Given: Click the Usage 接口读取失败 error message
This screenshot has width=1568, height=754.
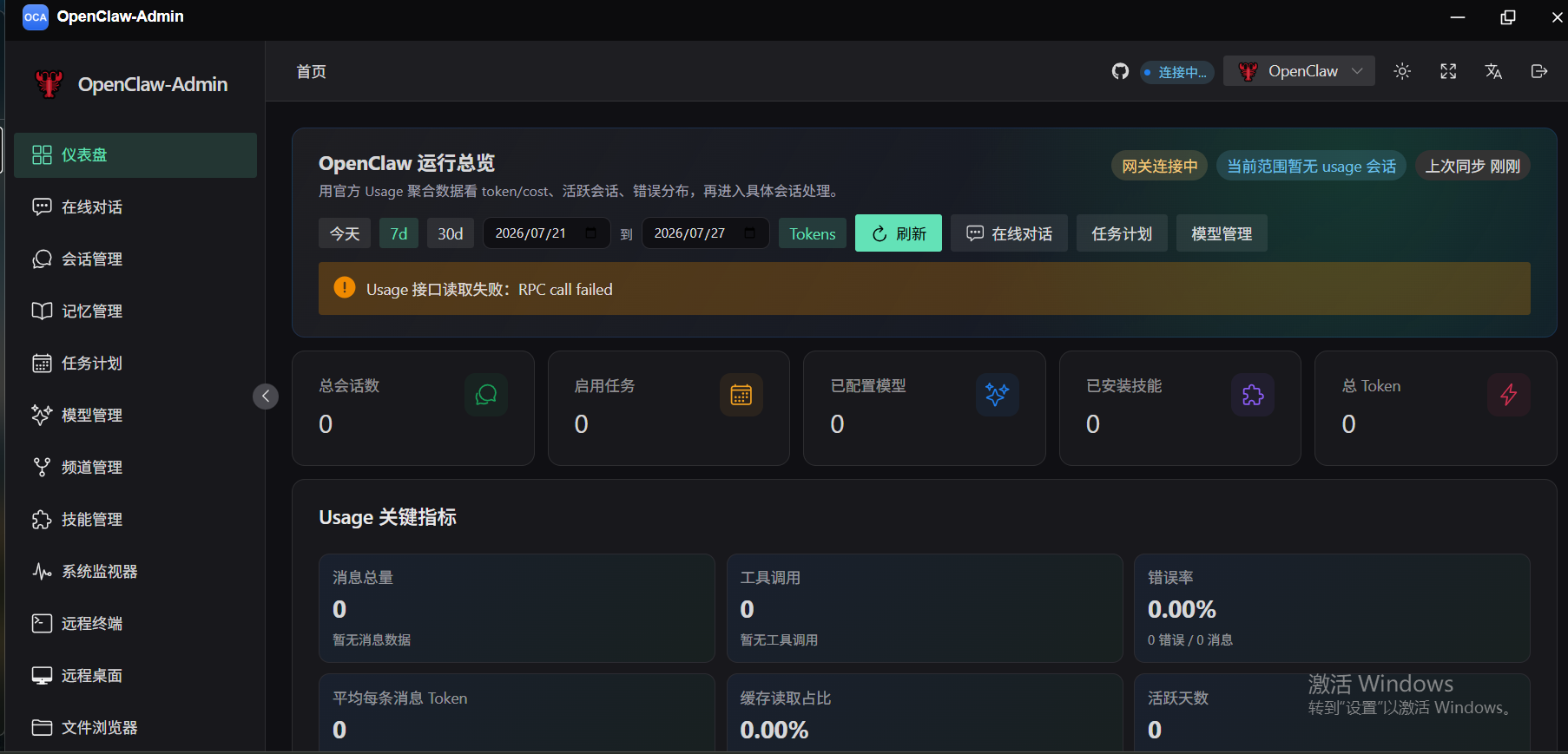Looking at the screenshot, I should (490, 290).
